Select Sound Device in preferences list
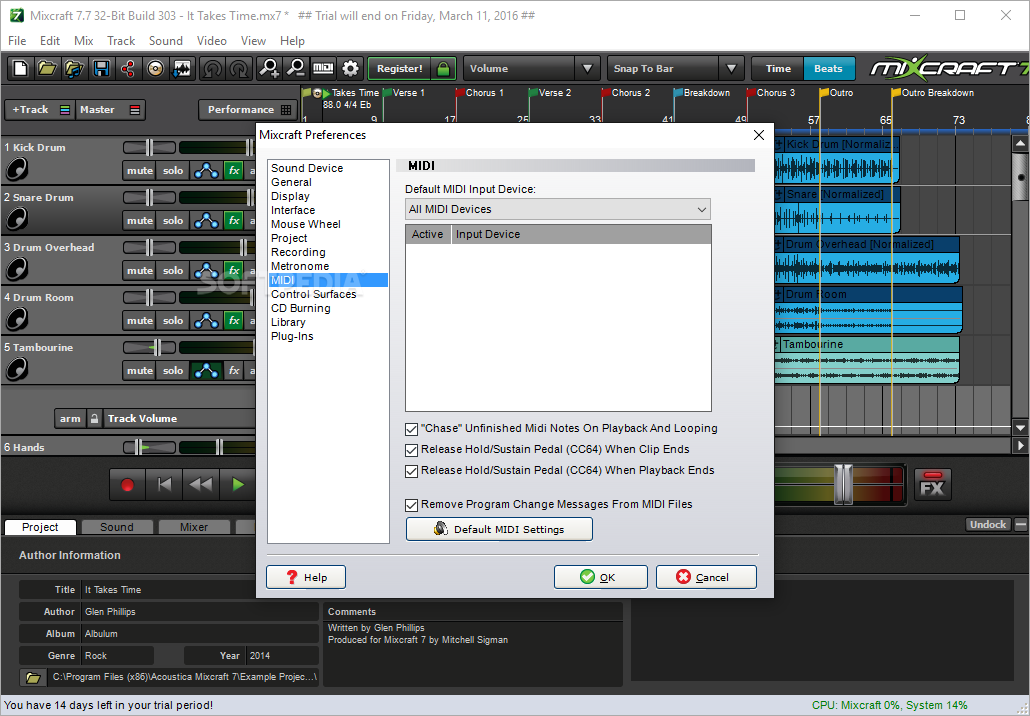Viewport: 1030px width, 716px height. [x=307, y=168]
